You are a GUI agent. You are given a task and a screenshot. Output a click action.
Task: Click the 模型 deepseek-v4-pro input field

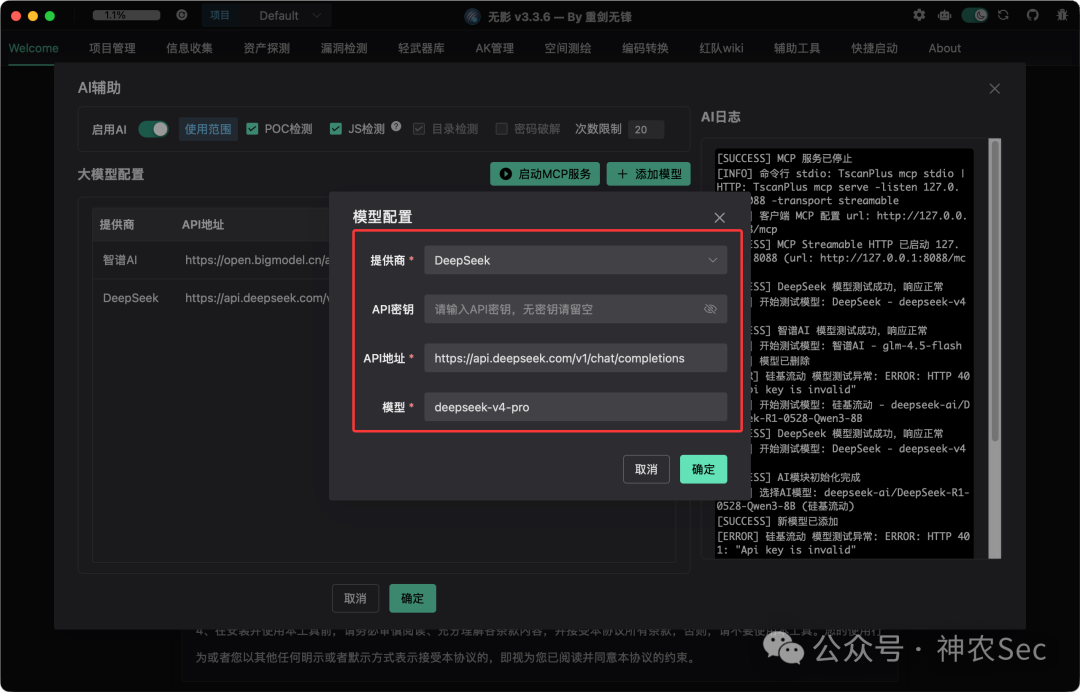click(575, 407)
